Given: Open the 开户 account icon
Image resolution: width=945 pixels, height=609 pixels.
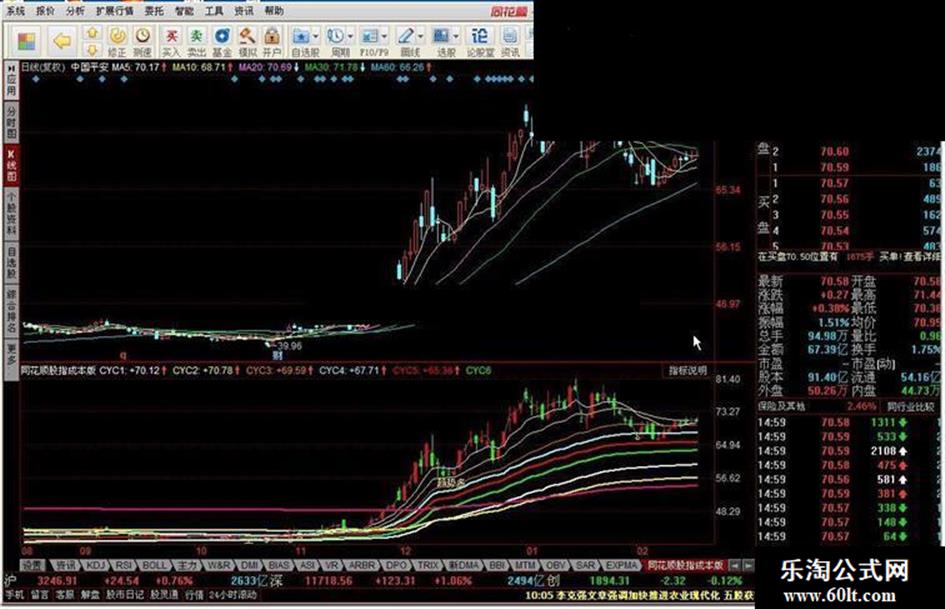Looking at the screenshot, I should click(272, 41).
